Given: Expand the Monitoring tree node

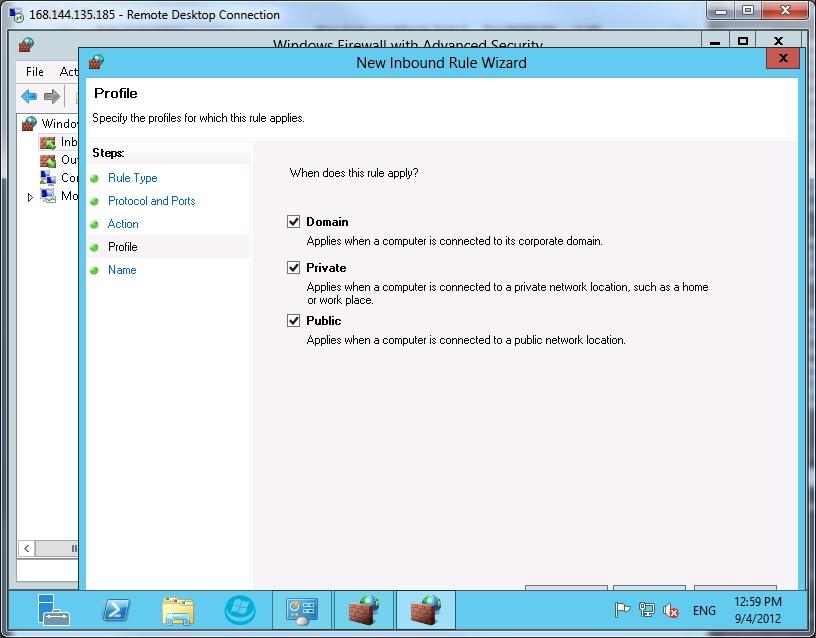Looking at the screenshot, I should pyautogui.click(x=30, y=197).
